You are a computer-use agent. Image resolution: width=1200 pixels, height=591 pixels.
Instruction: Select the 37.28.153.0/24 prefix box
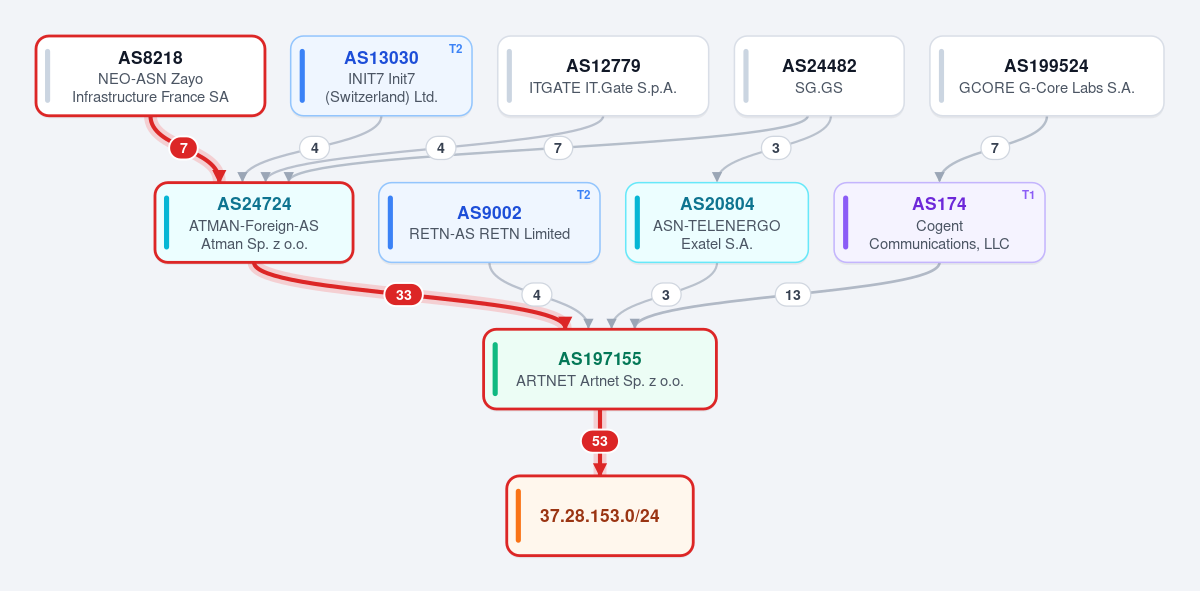click(600, 516)
